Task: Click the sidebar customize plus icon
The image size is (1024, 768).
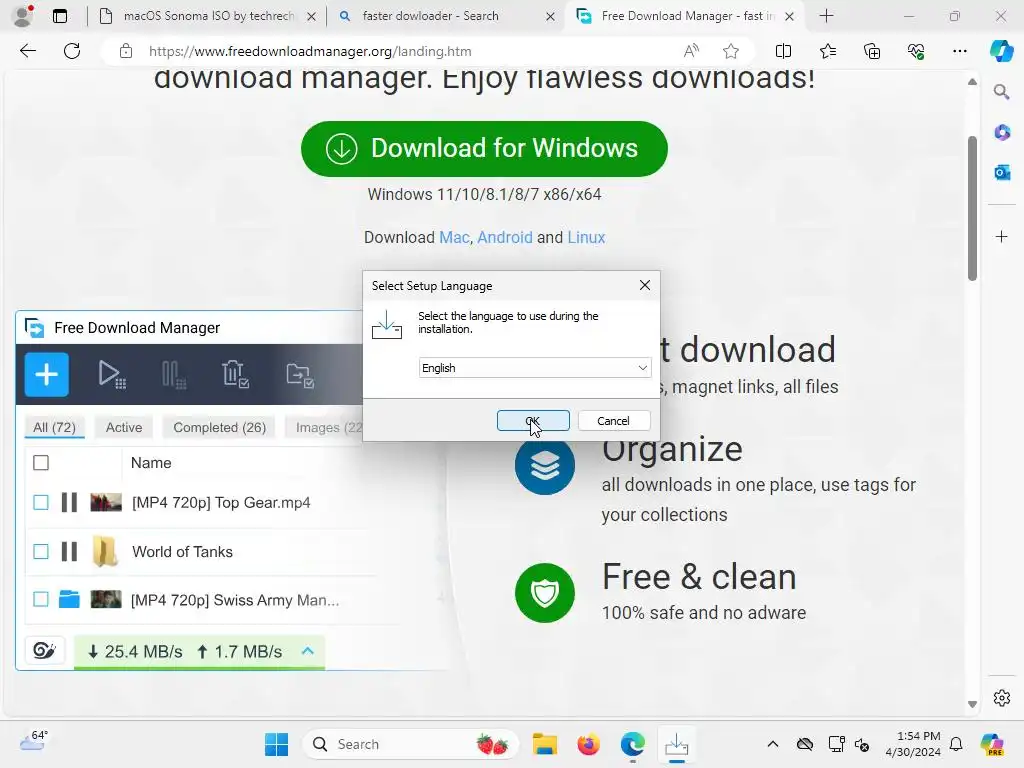Action: coord(1002,236)
